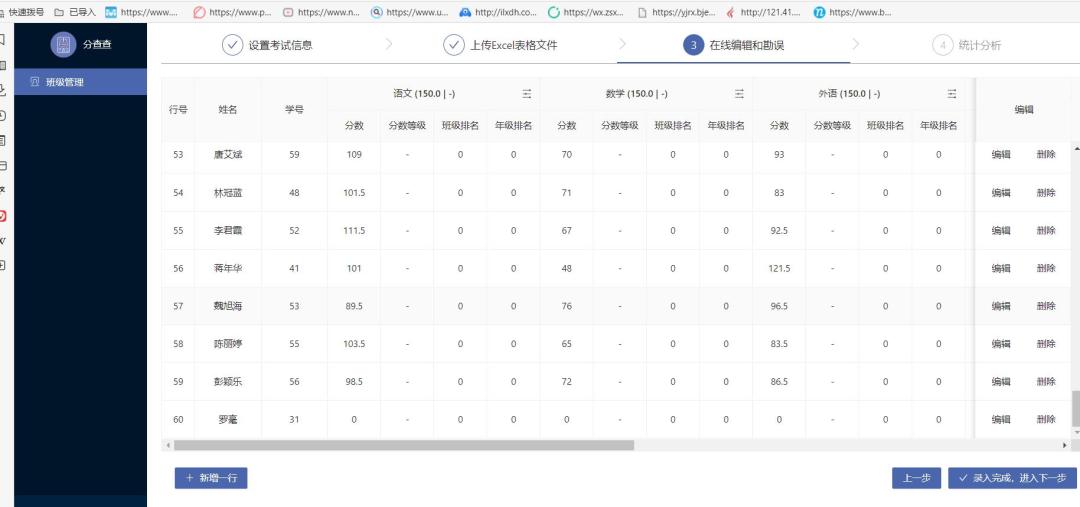Select the name cell 魏旭海
Viewport: 1080px width, 507px height.
click(x=228, y=307)
